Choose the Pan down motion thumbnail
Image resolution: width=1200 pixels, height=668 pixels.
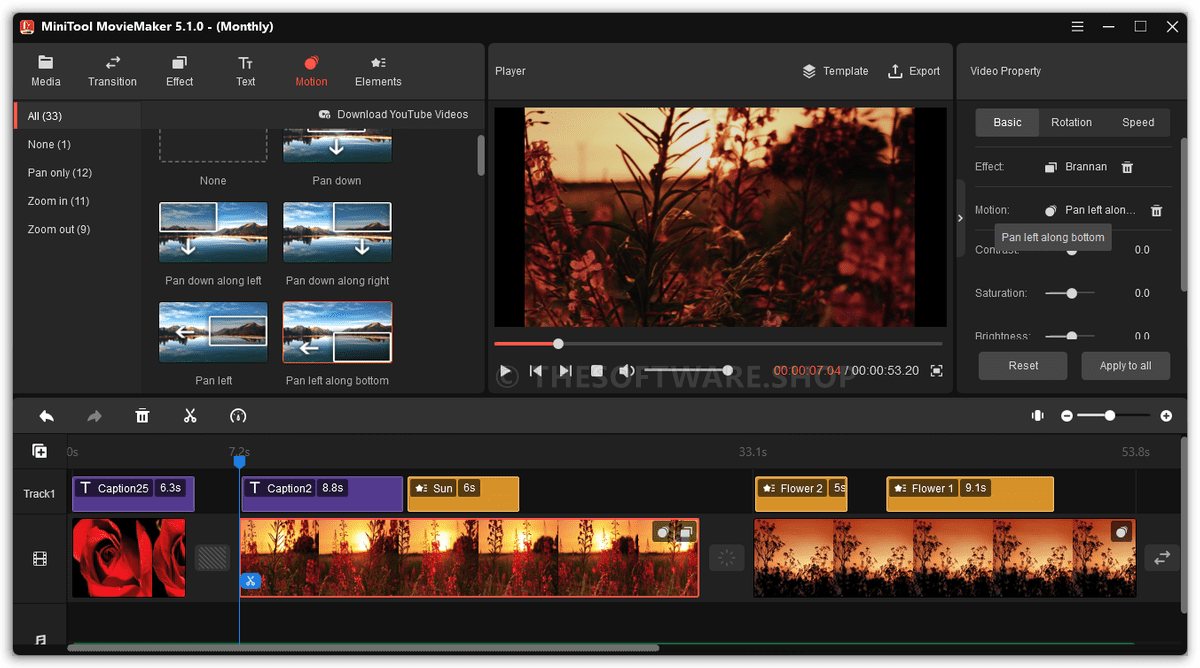pos(337,146)
